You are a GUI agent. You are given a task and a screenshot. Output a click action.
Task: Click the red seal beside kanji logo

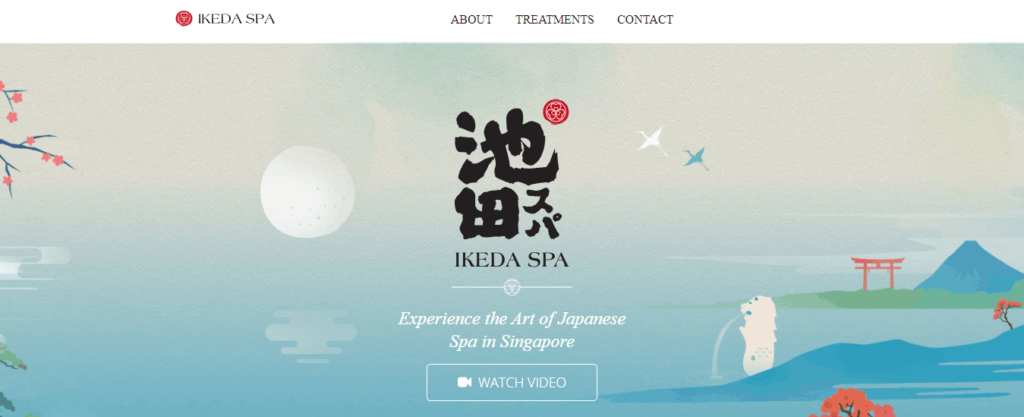pyautogui.click(x=556, y=112)
